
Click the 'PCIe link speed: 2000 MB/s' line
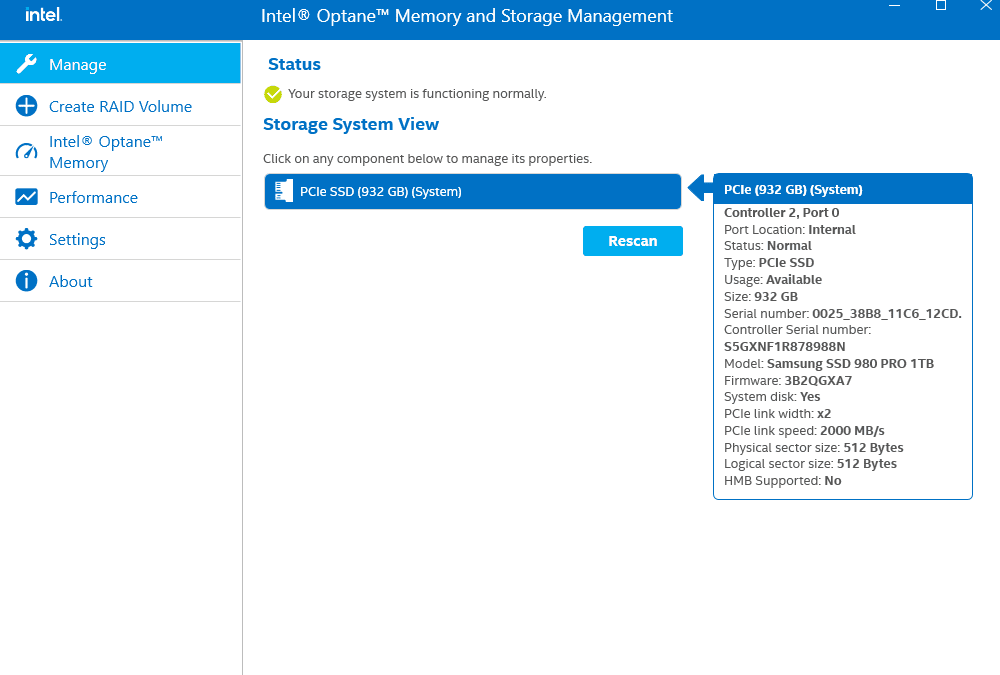(x=804, y=431)
